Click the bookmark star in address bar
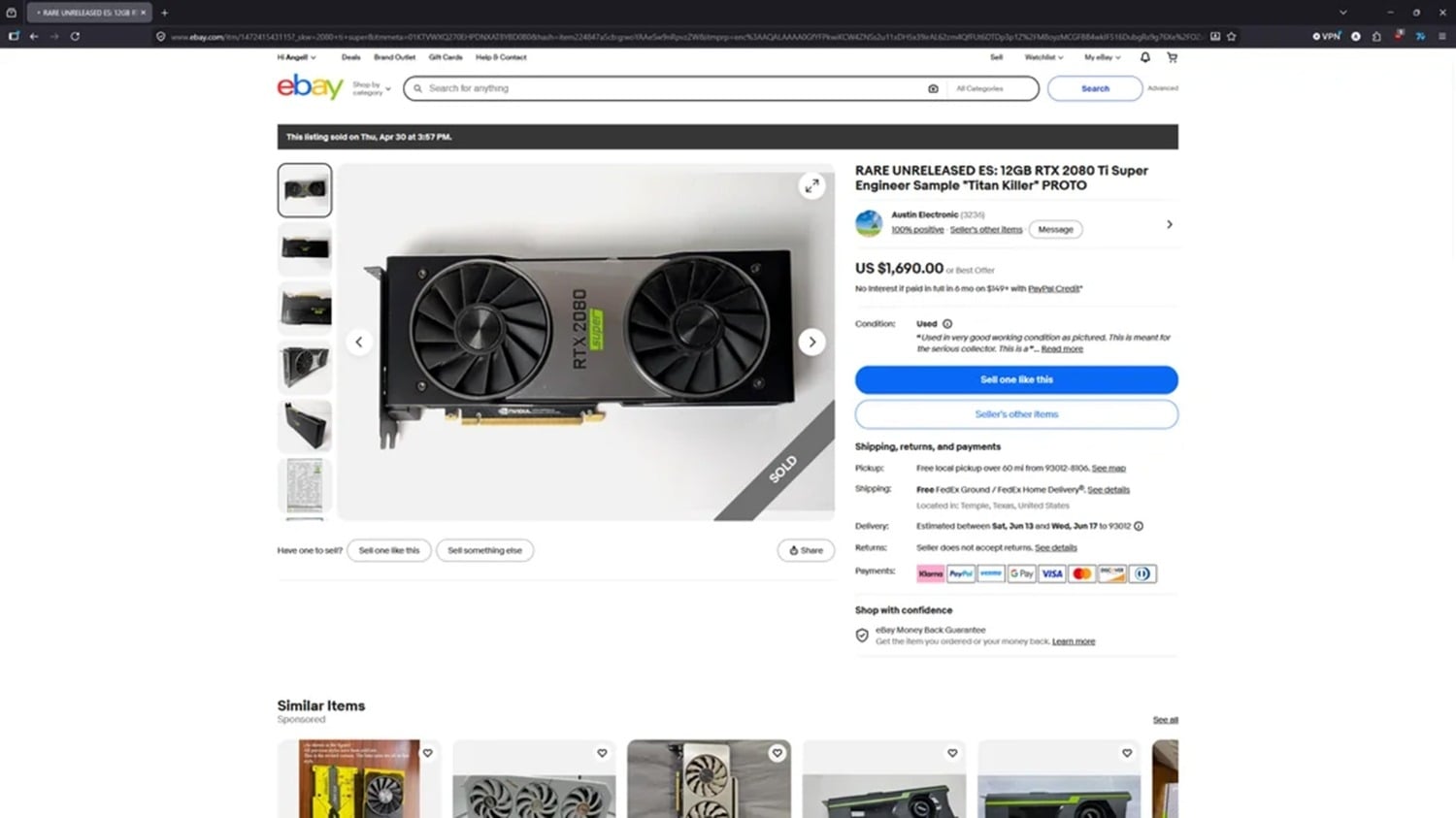This screenshot has height=818, width=1456. tap(1232, 36)
